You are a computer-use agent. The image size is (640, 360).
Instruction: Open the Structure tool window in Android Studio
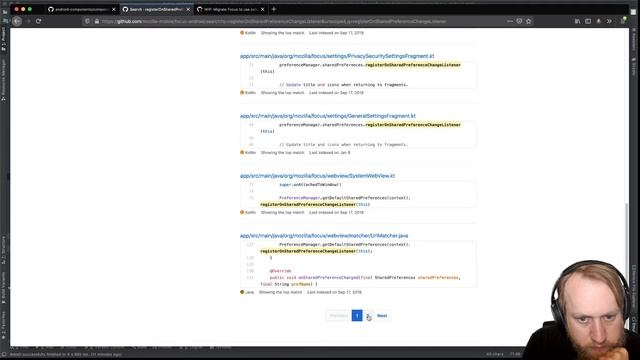point(4,249)
